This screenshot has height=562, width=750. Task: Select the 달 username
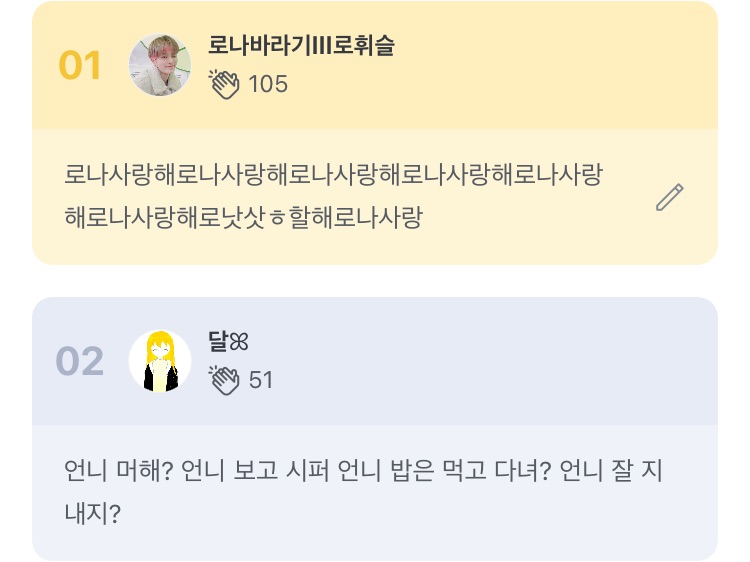217,342
